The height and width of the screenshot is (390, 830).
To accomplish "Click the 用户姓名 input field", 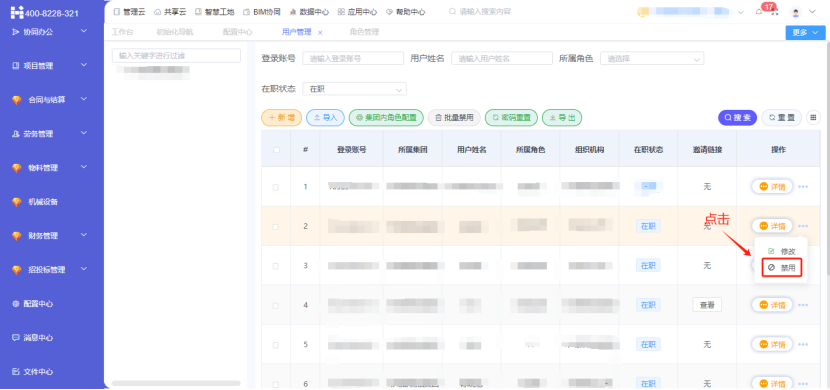I will pos(502,58).
